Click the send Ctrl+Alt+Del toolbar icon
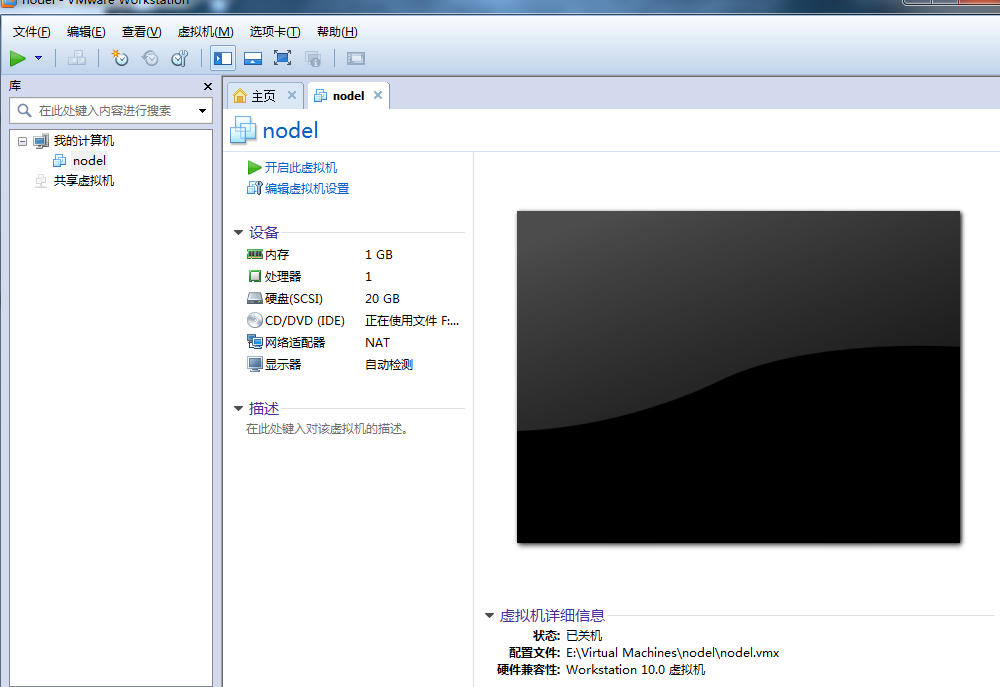Screen dimensions: 1000x687 77,59
